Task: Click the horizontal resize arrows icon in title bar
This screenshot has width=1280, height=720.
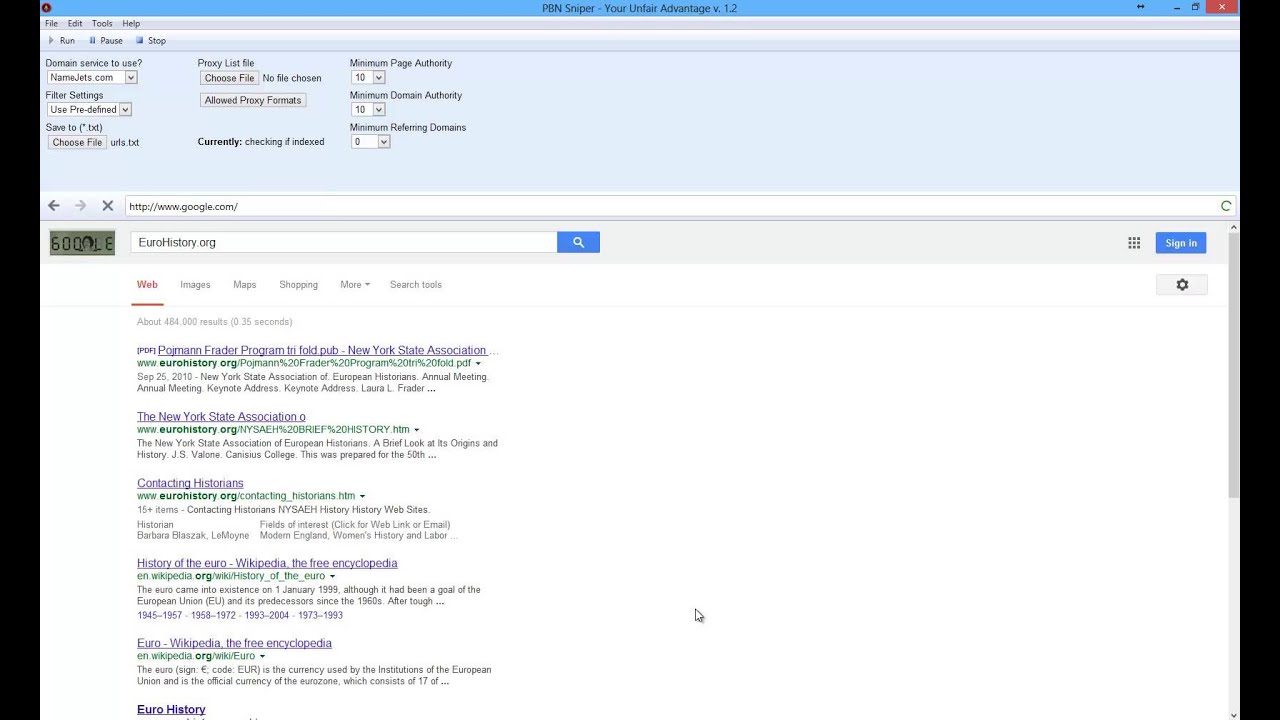Action: 1140,7
